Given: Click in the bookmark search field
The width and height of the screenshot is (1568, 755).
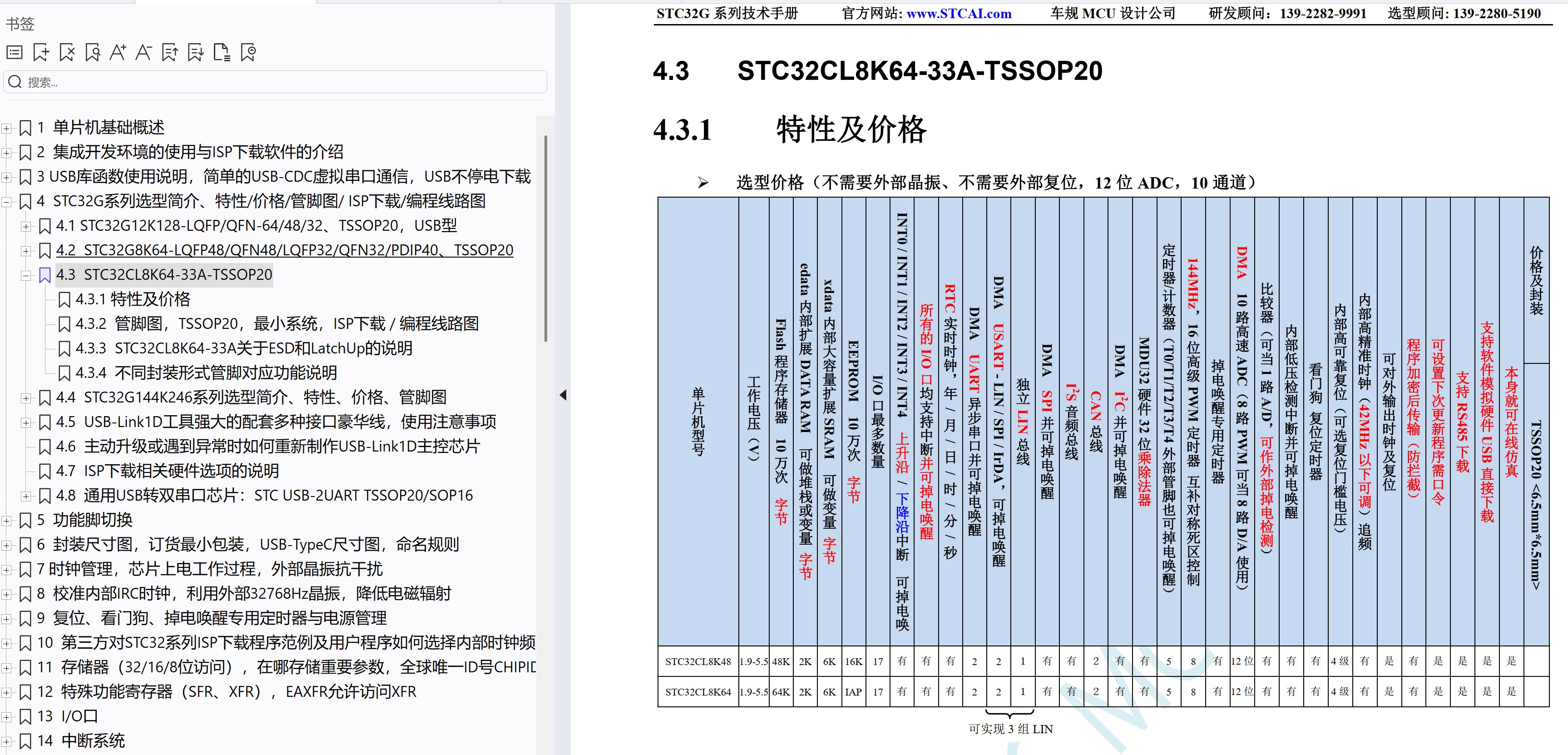Looking at the screenshot, I should coord(275,82).
